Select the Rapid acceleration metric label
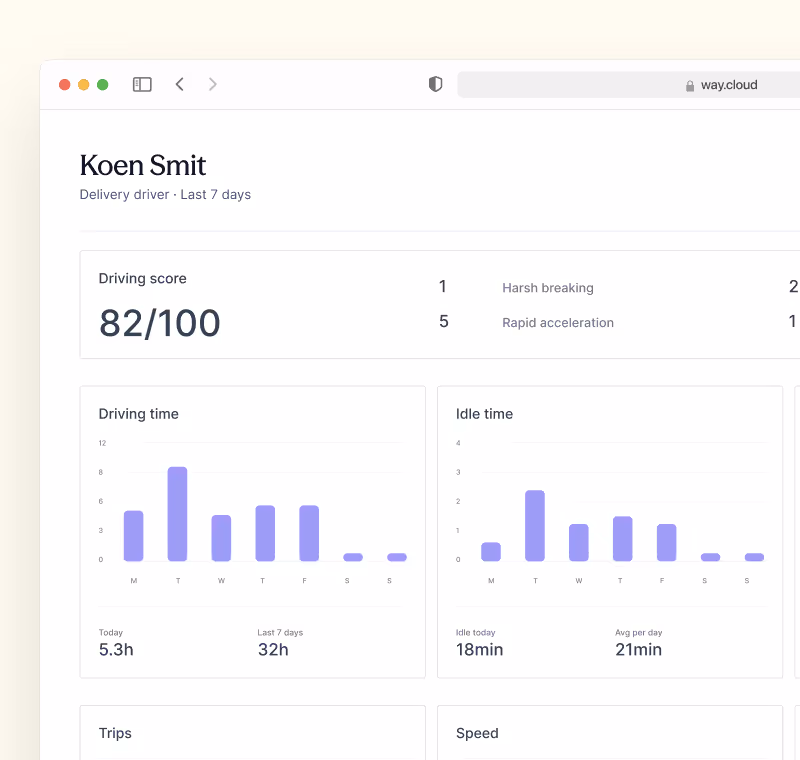This screenshot has height=760, width=800. tap(558, 322)
